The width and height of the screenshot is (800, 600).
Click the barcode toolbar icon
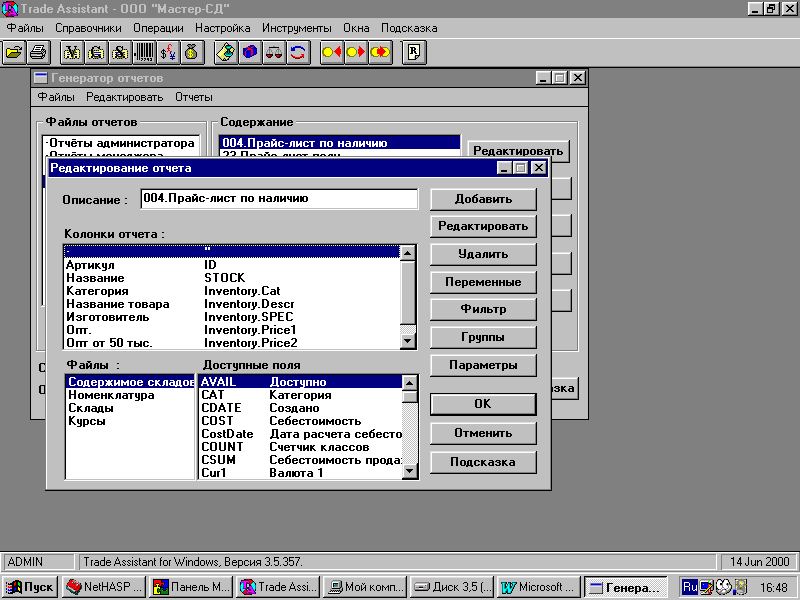click(145, 51)
